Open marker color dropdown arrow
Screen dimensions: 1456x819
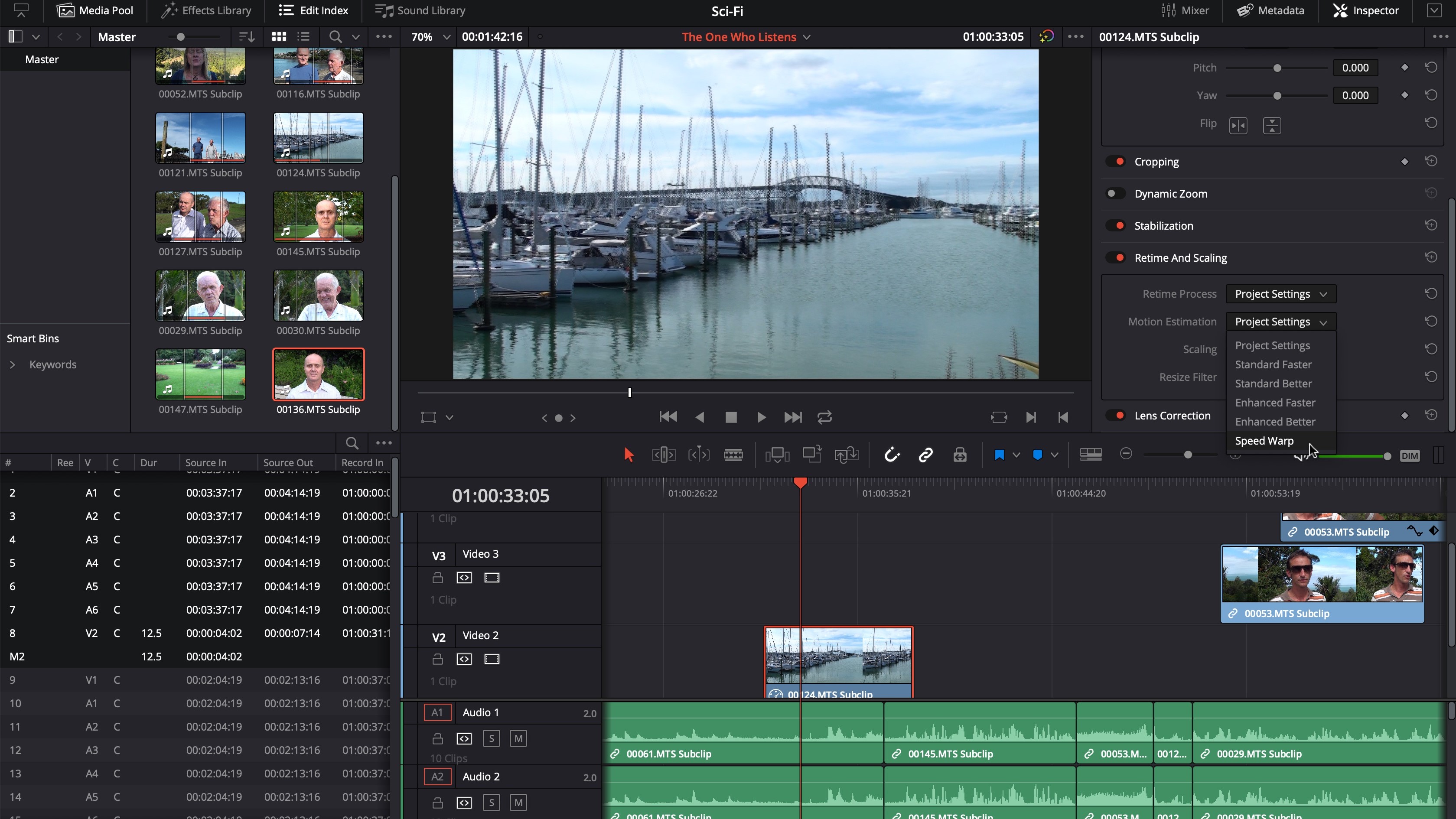coord(1054,455)
